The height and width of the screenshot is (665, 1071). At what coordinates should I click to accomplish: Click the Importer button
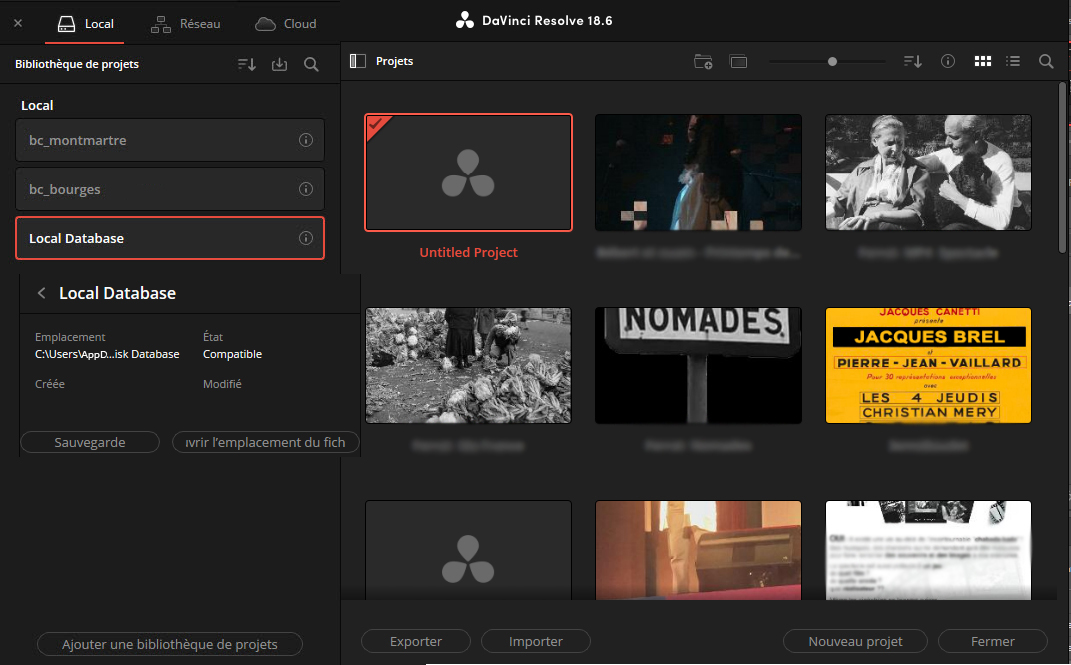[x=536, y=641]
